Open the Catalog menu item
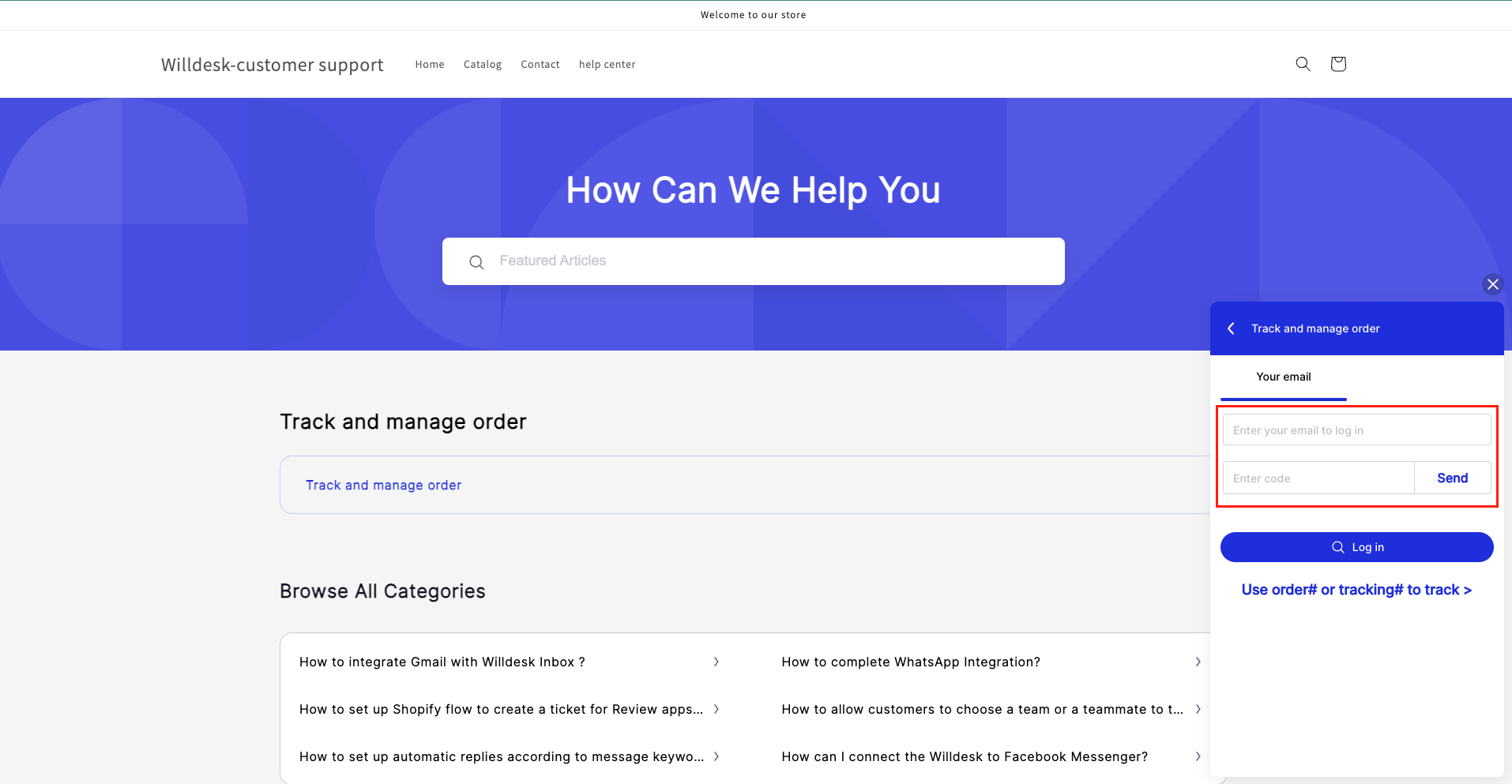Image resolution: width=1512 pixels, height=784 pixels. click(x=483, y=65)
